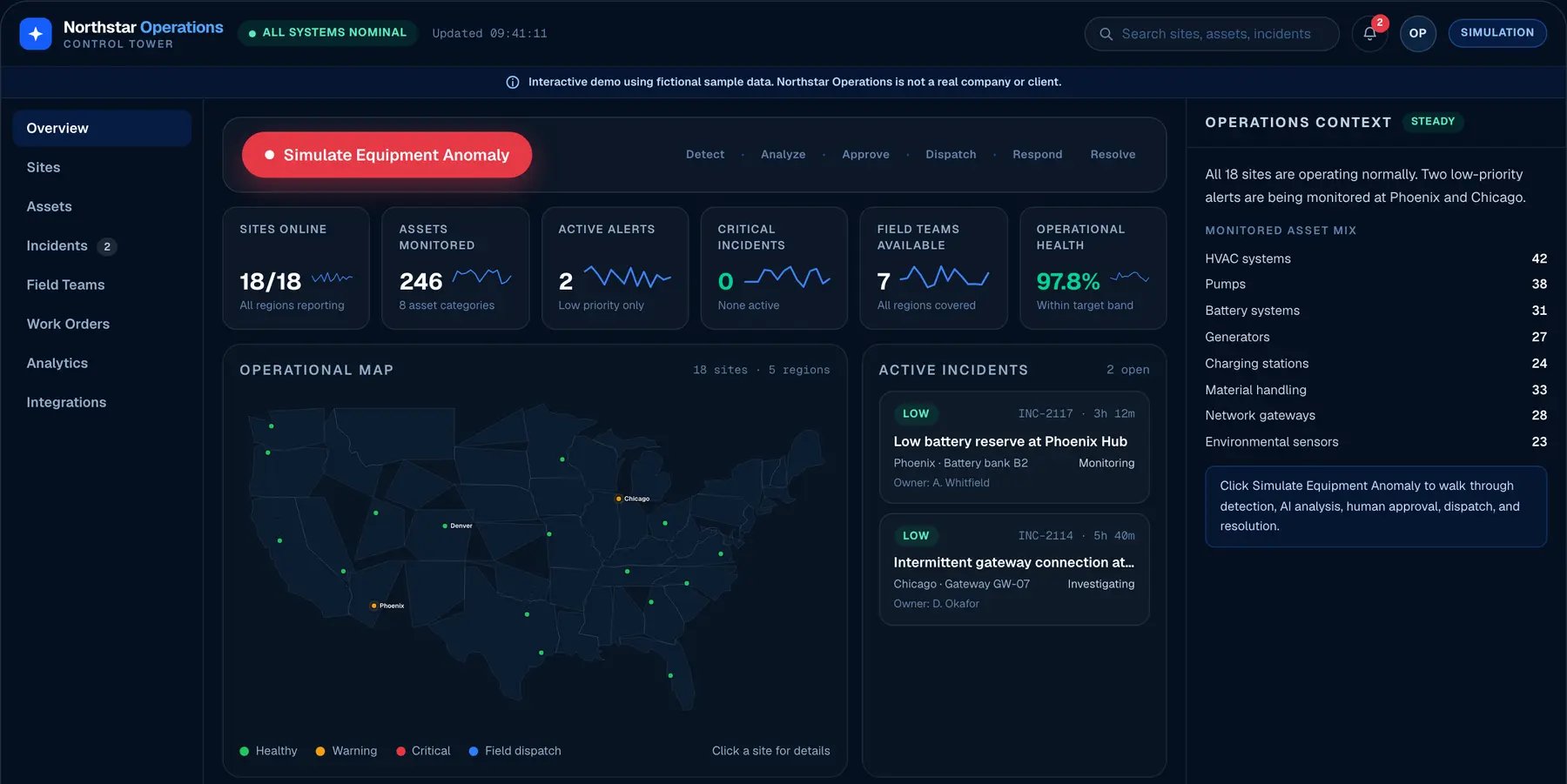1567x784 pixels.
Task: Click the Critical Incidents 0 value
Action: tap(726, 282)
